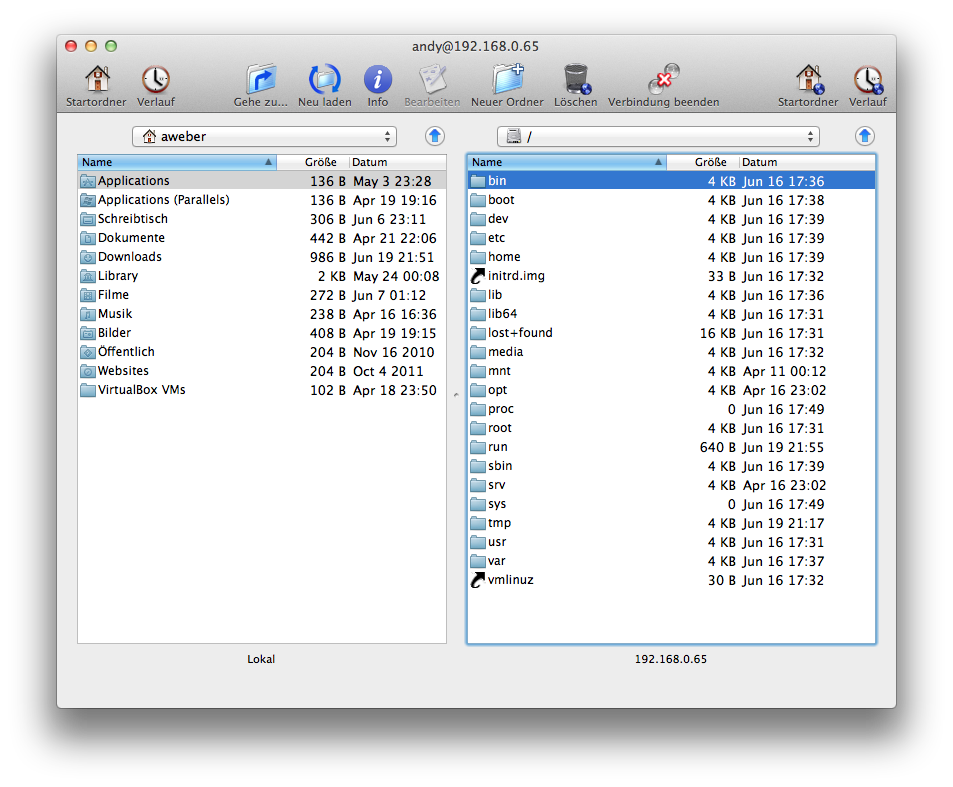The image size is (953, 787).
Task: Click the remote Startordner icon
Action: tap(808, 80)
